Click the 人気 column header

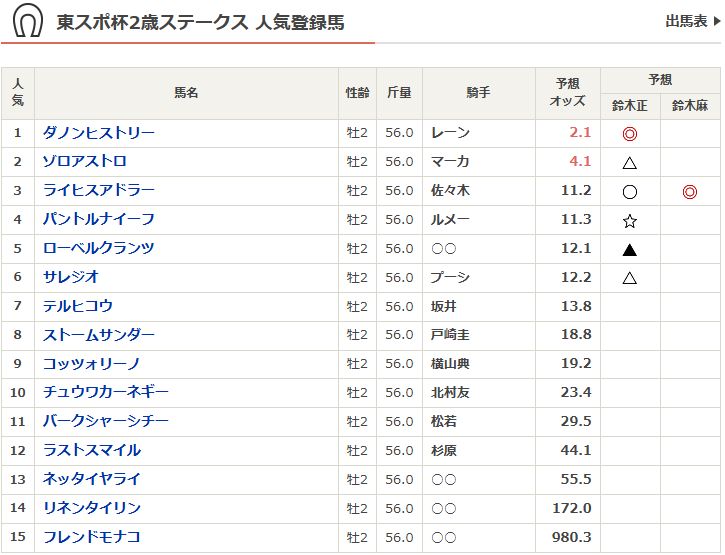[18, 93]
